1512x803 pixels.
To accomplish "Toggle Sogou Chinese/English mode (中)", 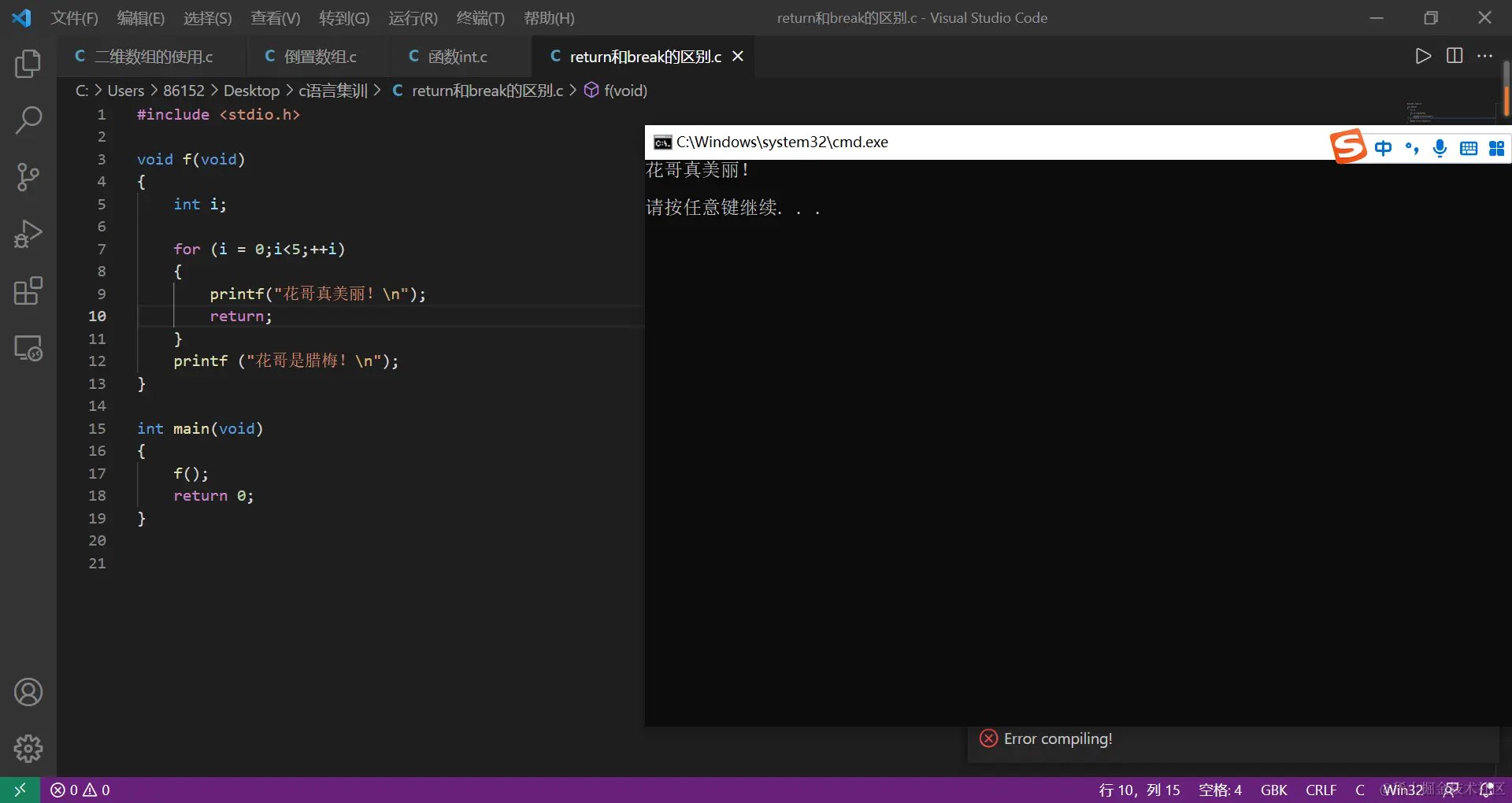I will click(x=1383, y=148).
